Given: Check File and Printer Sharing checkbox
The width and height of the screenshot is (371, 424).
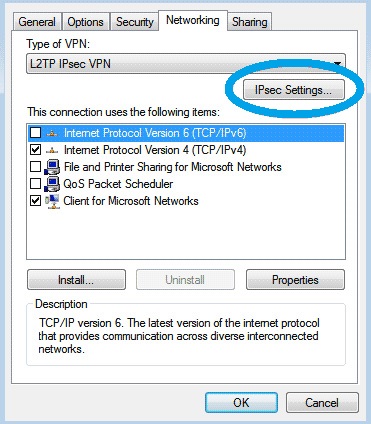Looking at the screenshot, I should pos(35,167).
